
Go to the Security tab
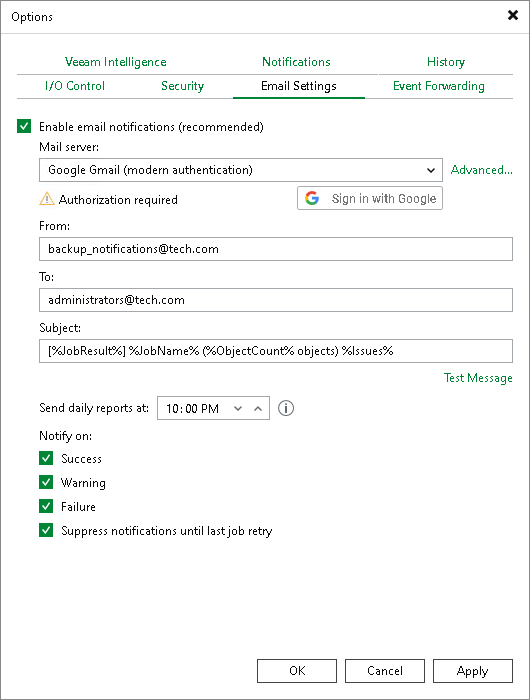point(182,86)
